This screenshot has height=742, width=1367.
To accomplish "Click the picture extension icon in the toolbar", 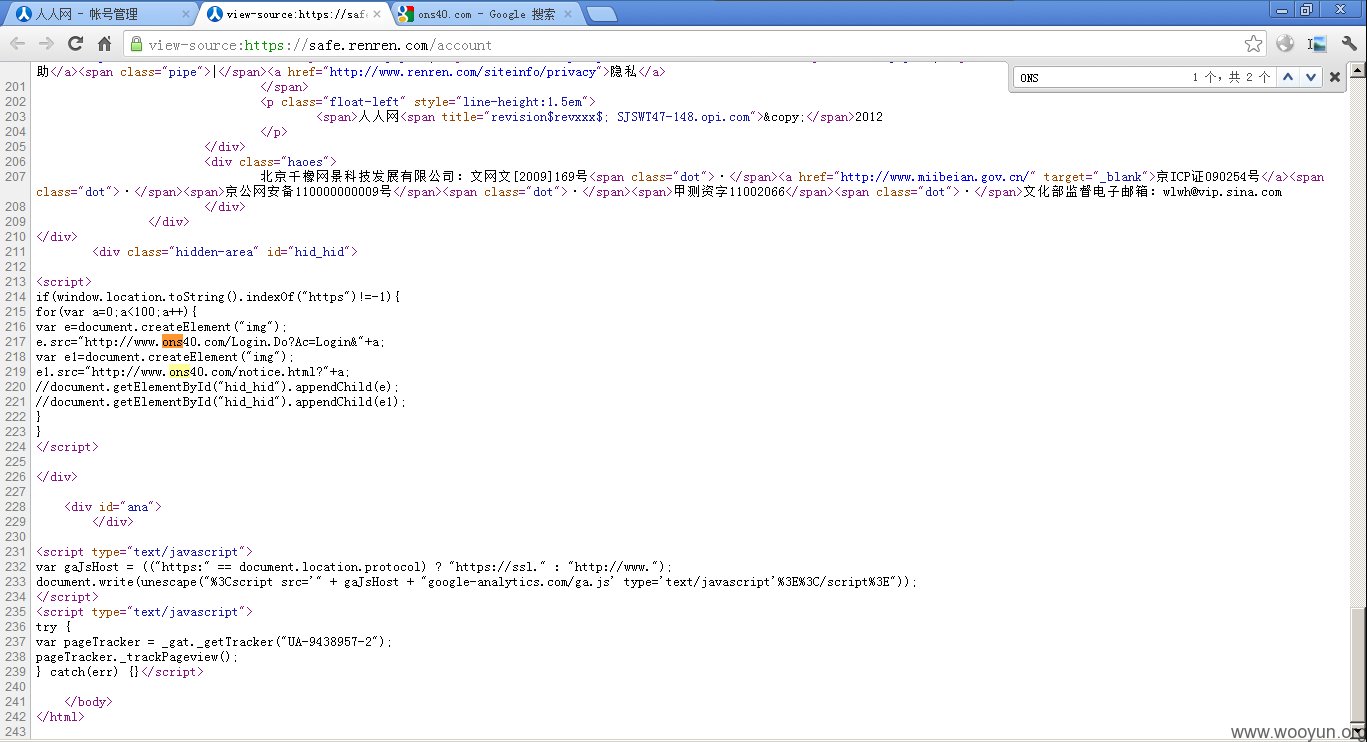I will click(x=1317, y=44).
